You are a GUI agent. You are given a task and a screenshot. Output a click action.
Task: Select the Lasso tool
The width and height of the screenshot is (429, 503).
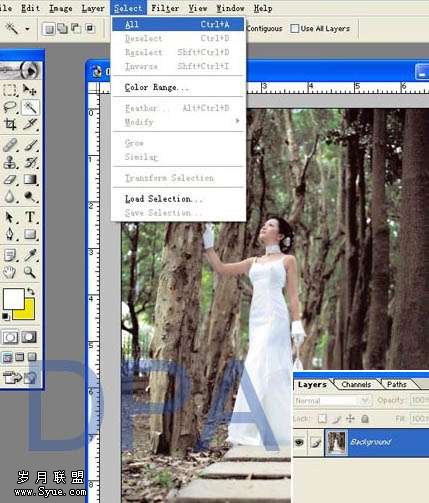10,107
